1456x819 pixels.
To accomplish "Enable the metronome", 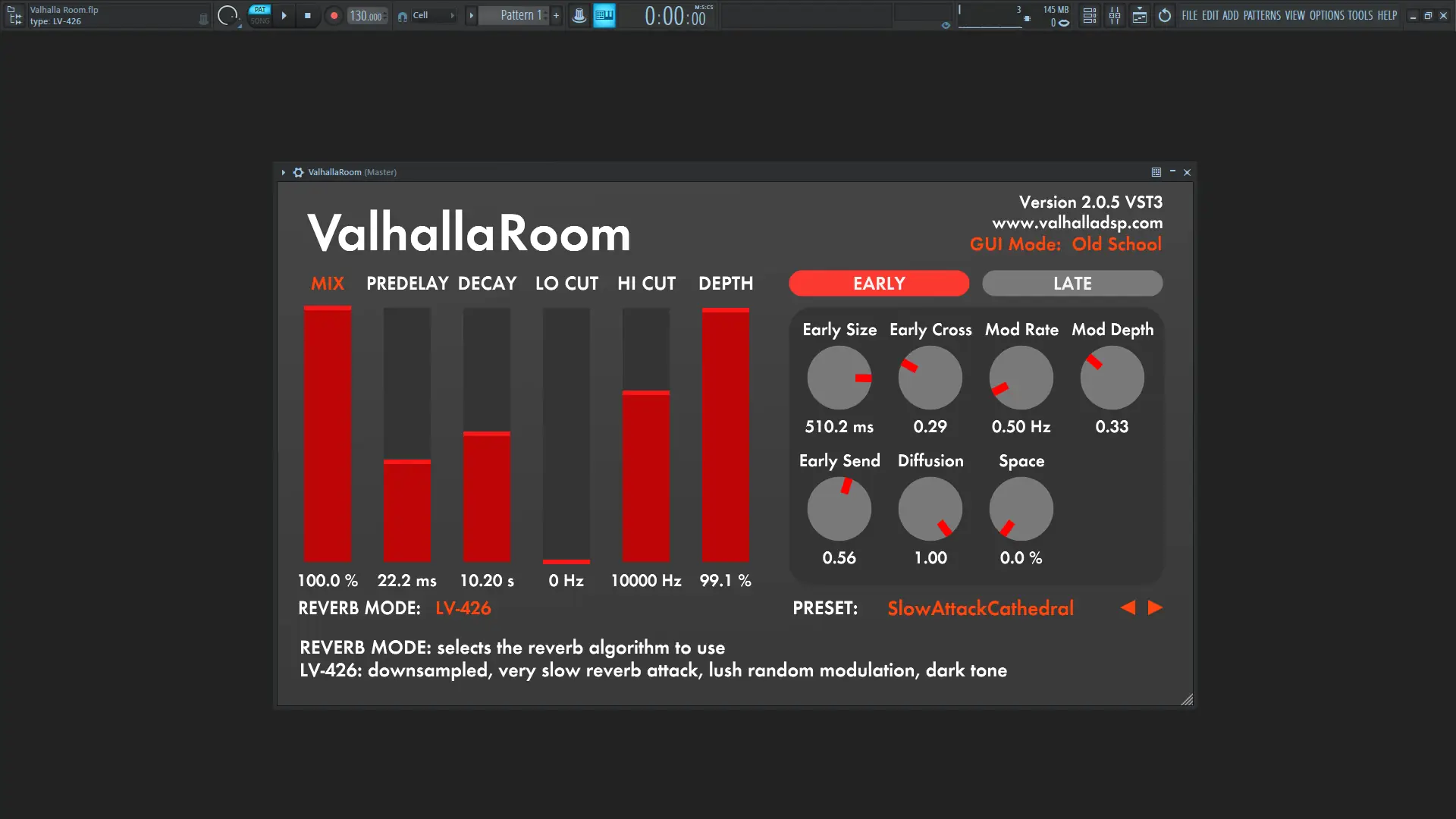I will point(579,15).
